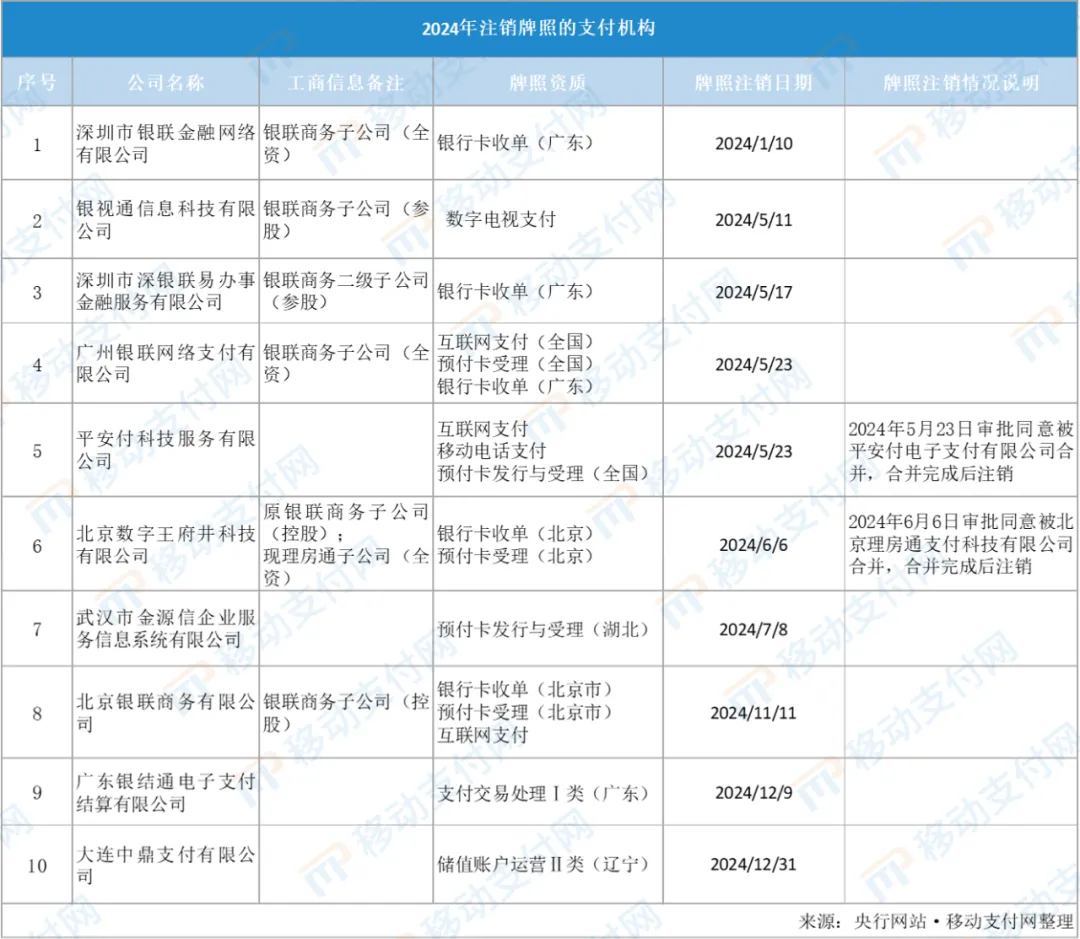Click serial number 7 cell
Viewport: 1080px width, 939px height.
pos(37,630)
